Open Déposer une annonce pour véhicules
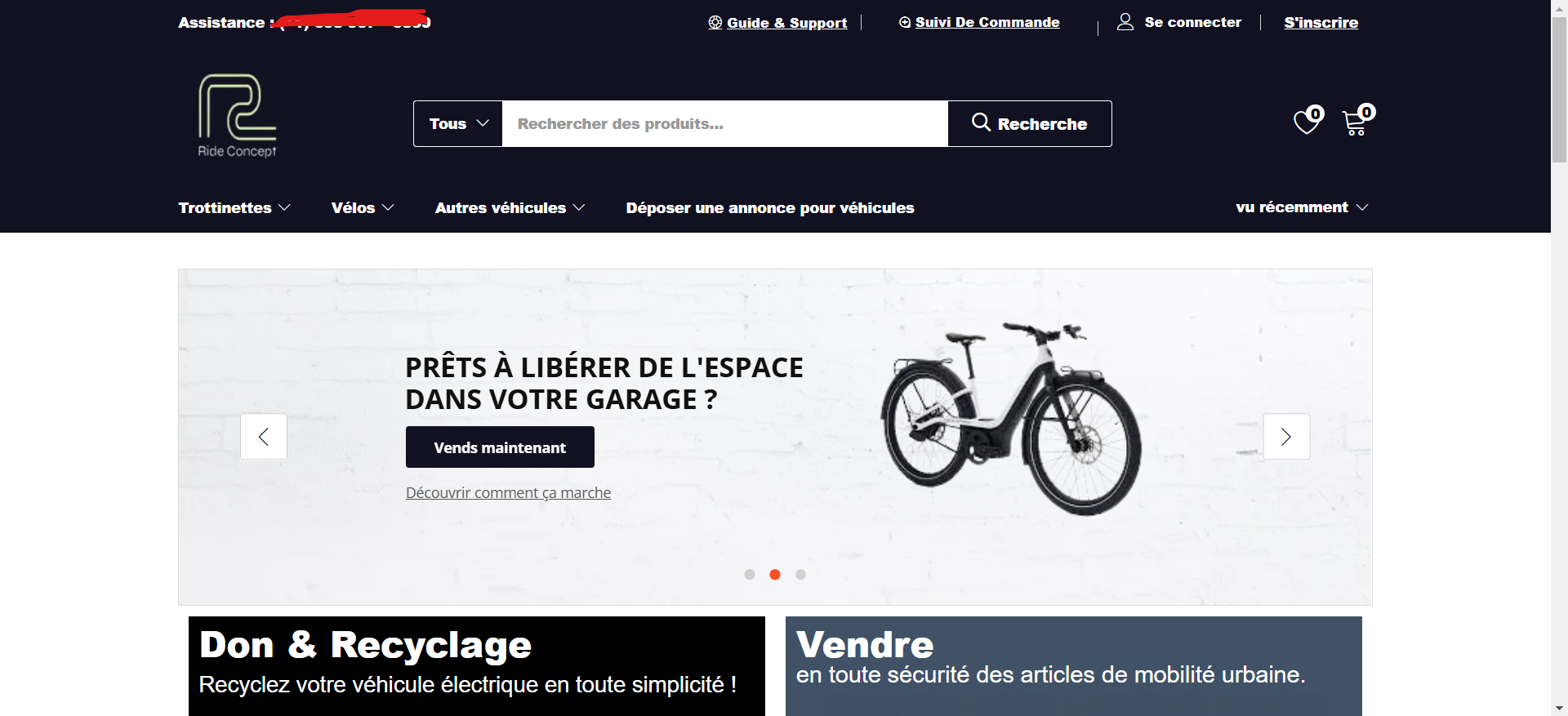Image resolution: width=1568 pixels, height=716 pixels. point(770,208)
